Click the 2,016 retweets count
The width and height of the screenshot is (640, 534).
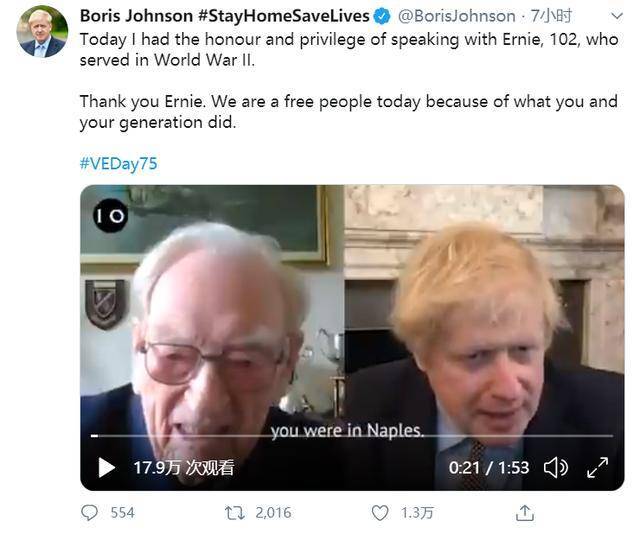coord(272,513)
